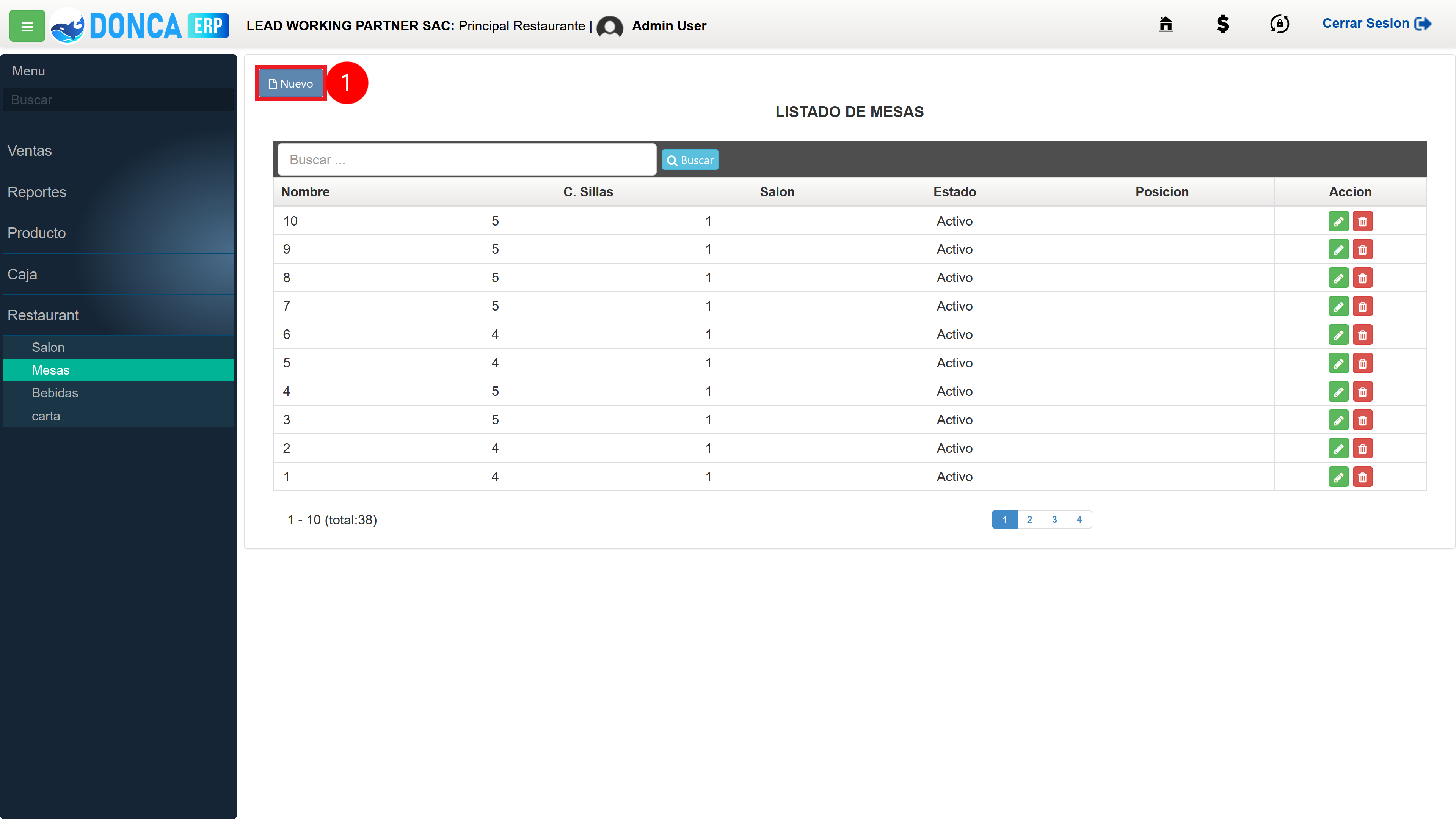Expand the Caja menu section
Image resolution: width=1456 pixels, height=819 pixels.
pos(118,274)
